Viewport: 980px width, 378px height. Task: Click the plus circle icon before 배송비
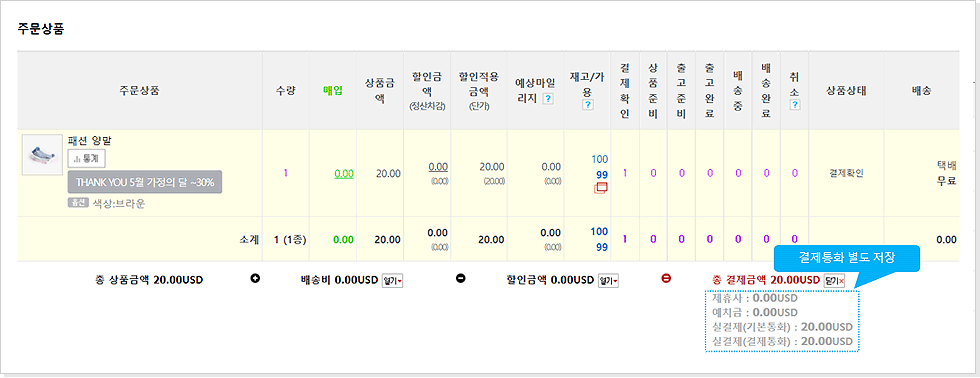255,279
